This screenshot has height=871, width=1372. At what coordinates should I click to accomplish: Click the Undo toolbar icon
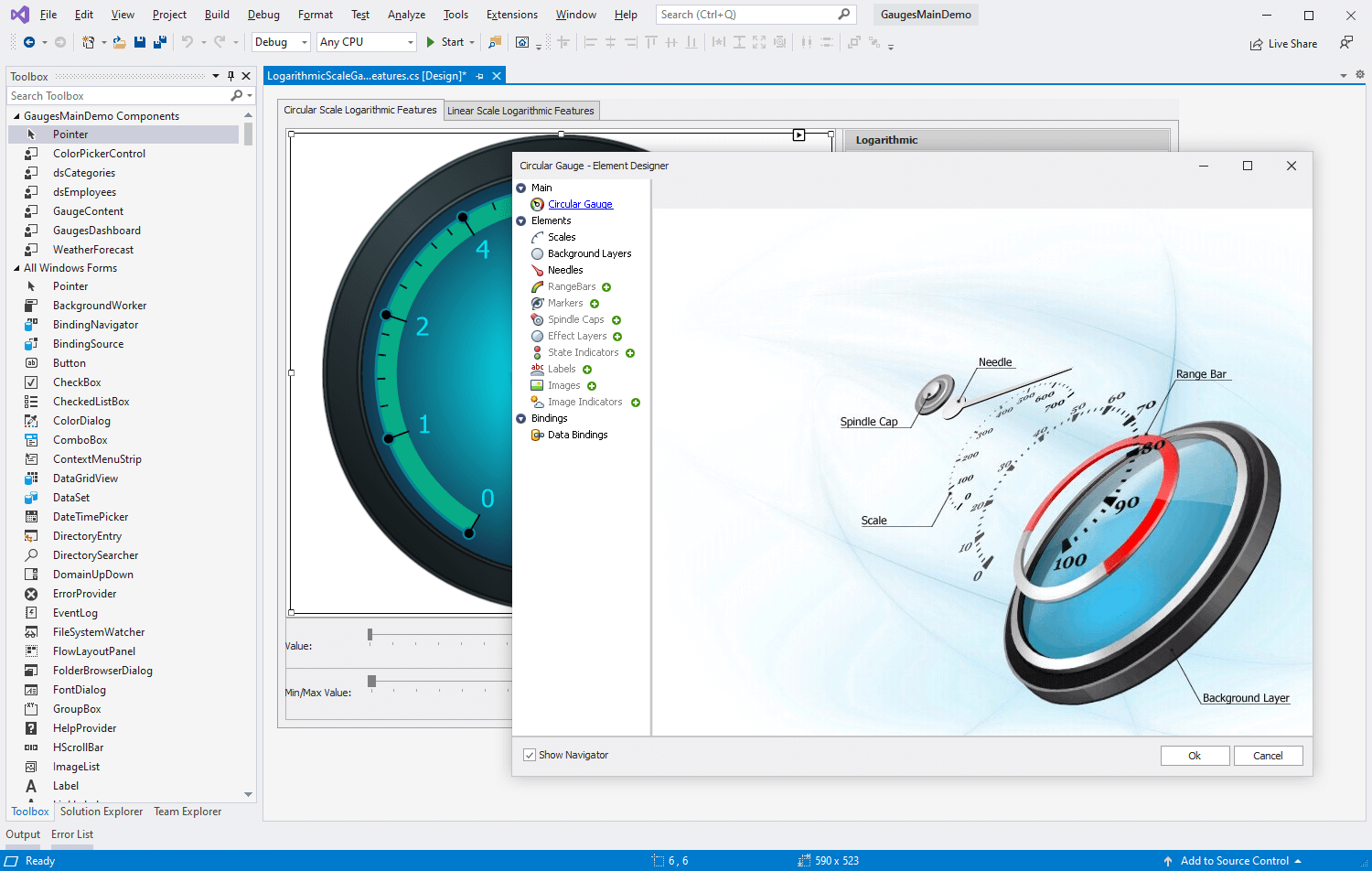pyautogui.click(x=188, y=42)
